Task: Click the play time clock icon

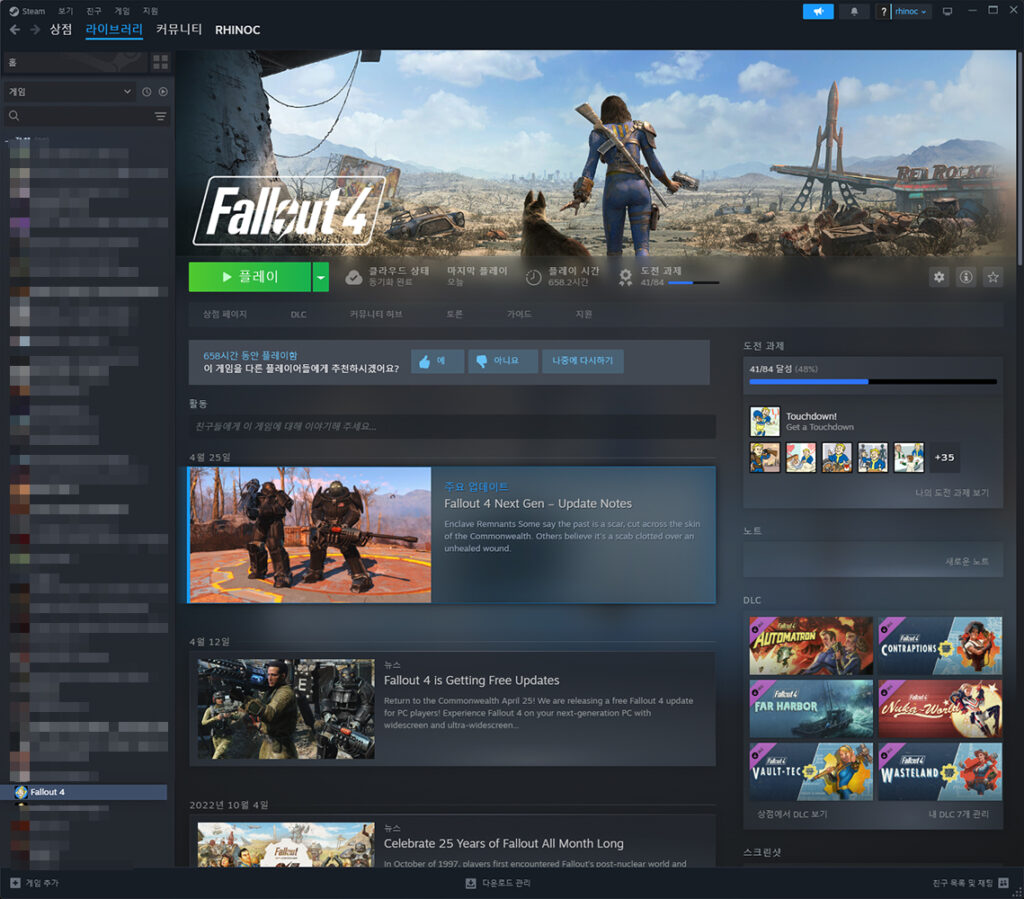Action: 534,277
